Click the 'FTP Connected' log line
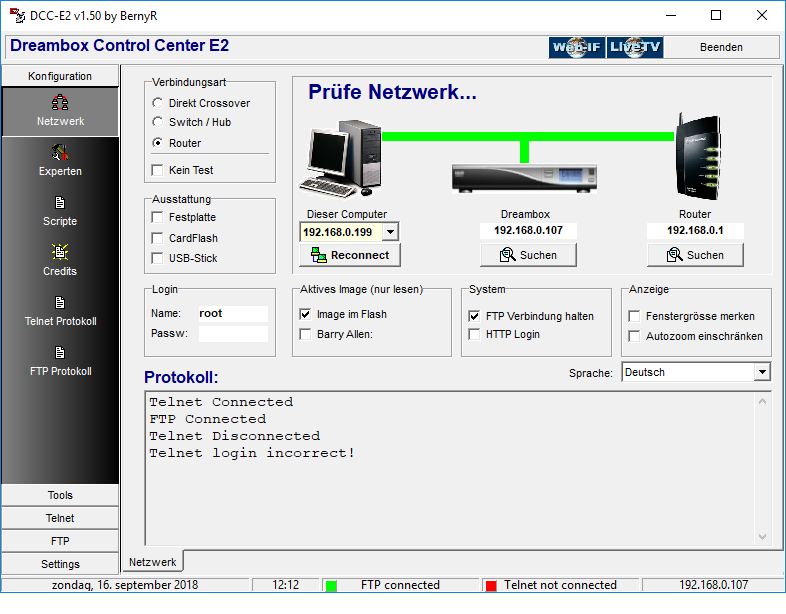The height and width of the screenshot is (614, 786). (208, 419)
